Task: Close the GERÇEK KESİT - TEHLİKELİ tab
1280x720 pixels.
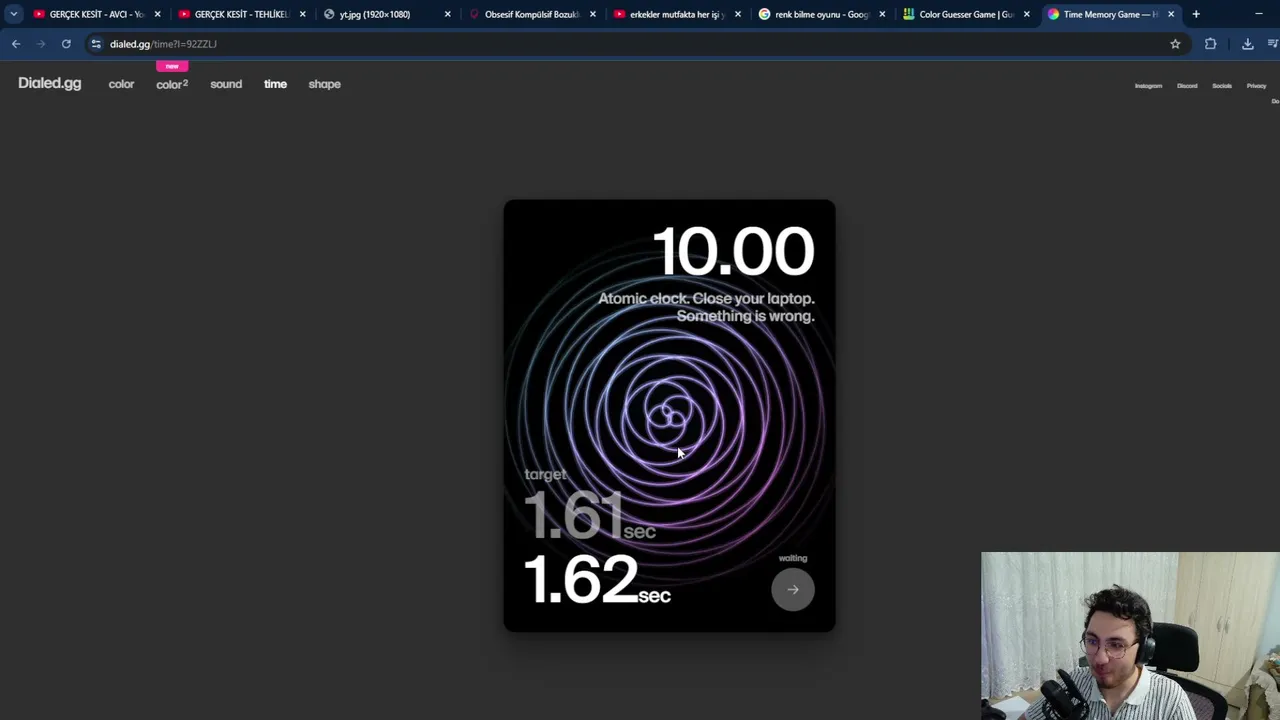Action: [302, 14]
